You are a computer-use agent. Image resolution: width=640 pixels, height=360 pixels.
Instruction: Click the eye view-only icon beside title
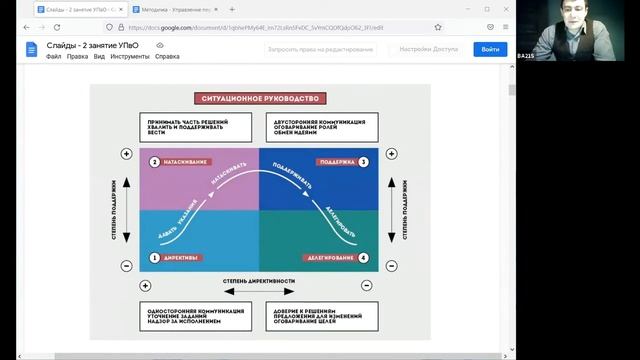[160, 45]
